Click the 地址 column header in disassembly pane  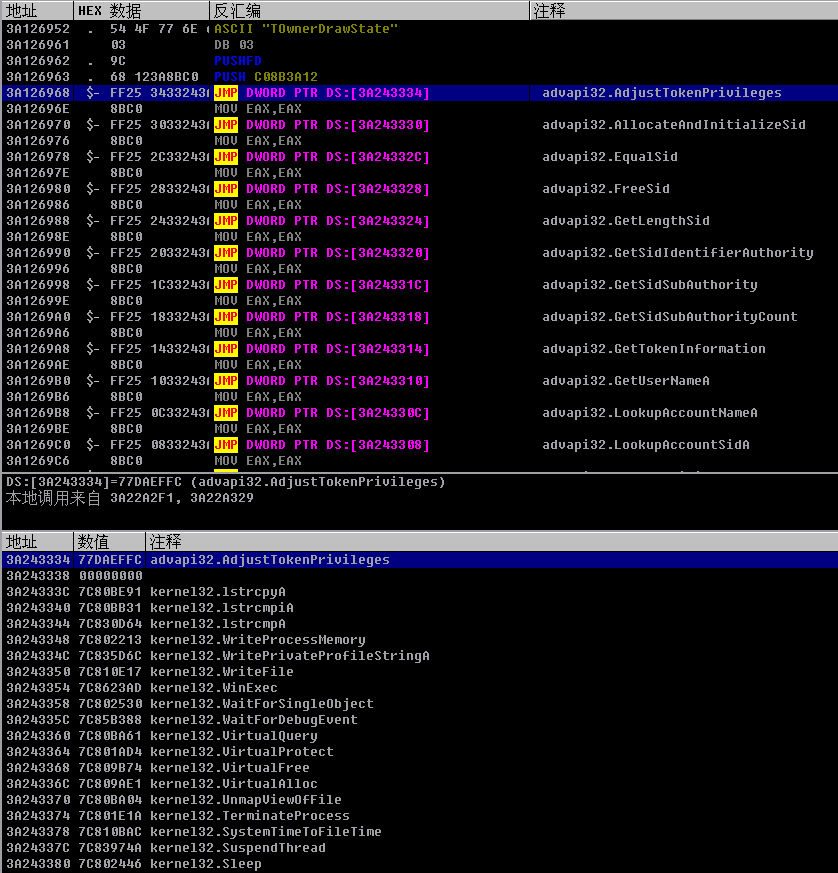(37, 11)
